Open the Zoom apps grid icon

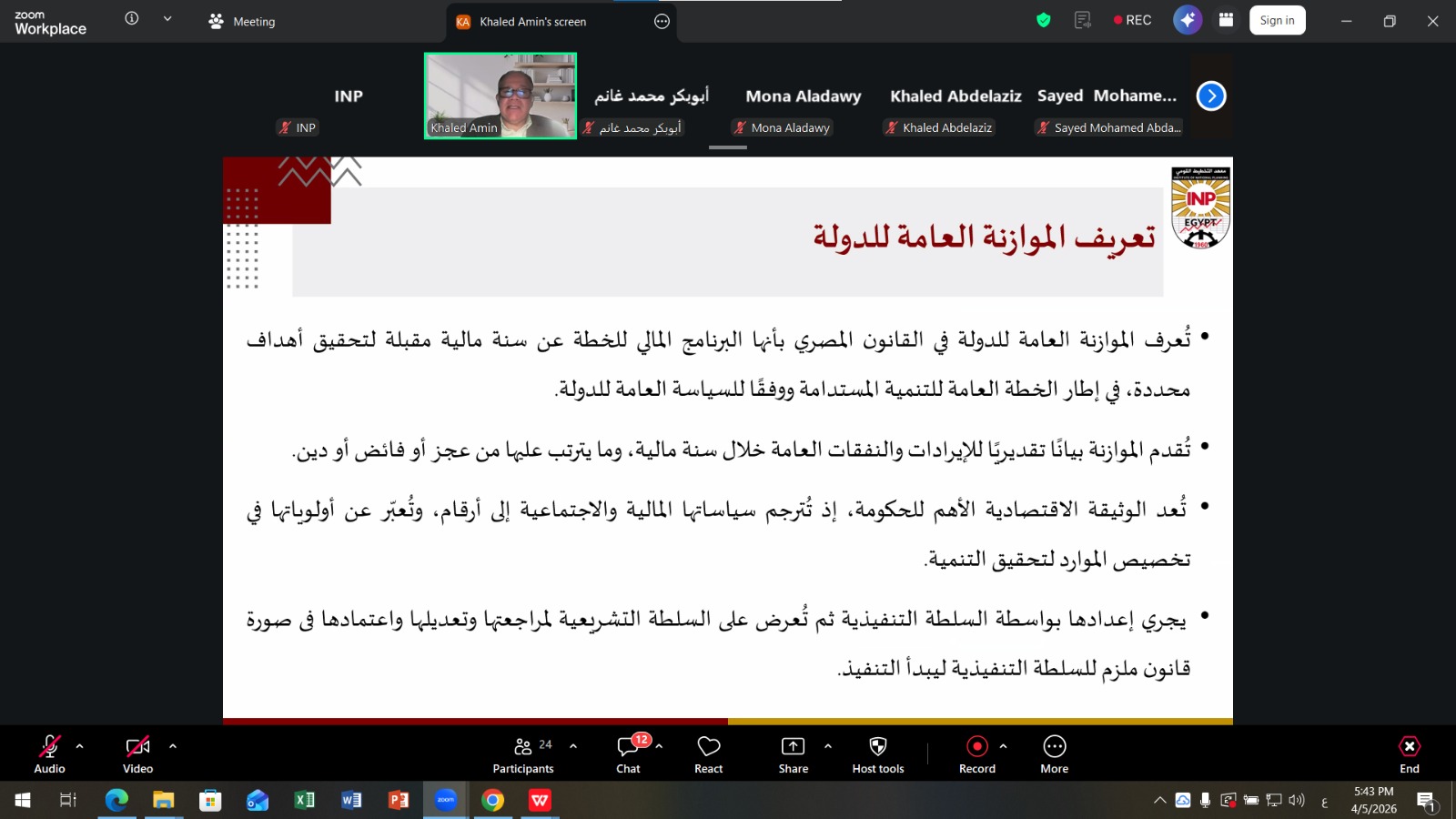tap(1226, 20)
